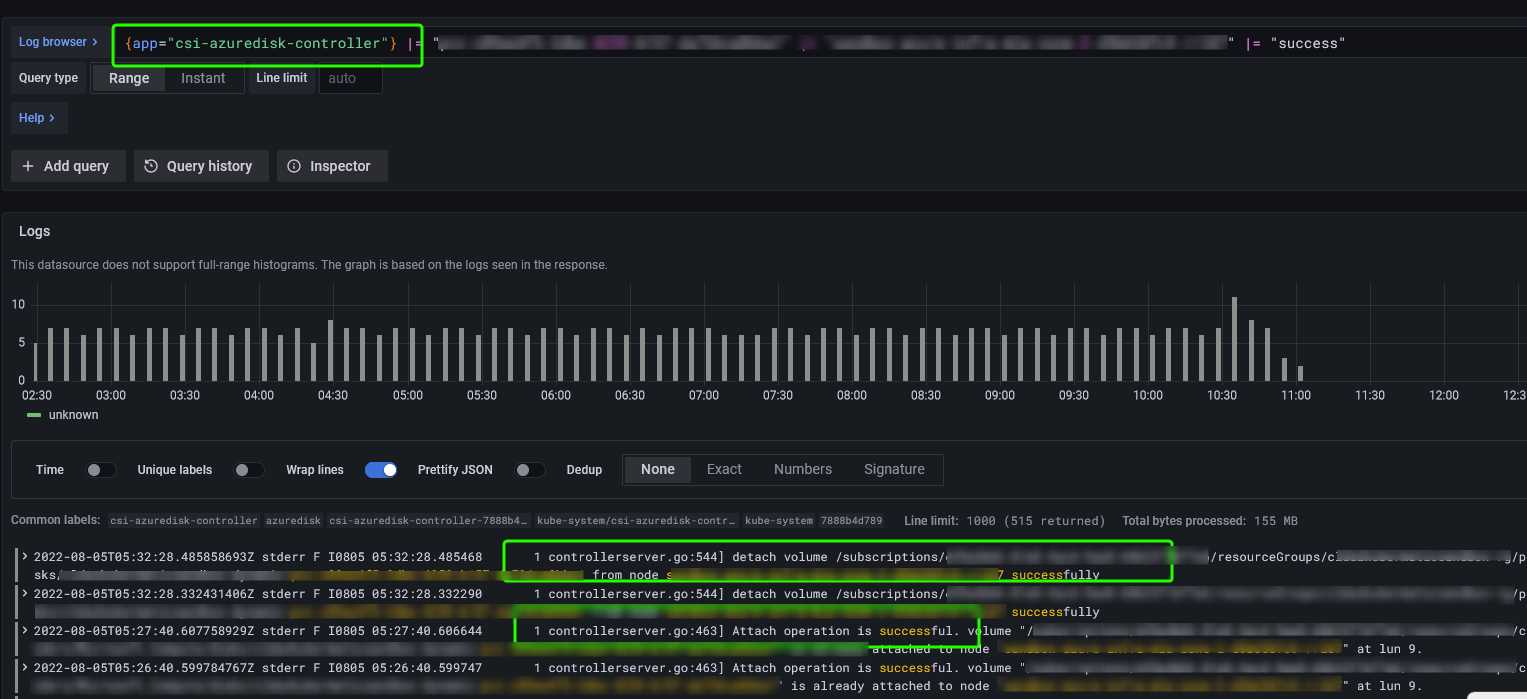The height and width of the screenshot is (699, 1527).
Task: Click the Logs panel title
Action: click(x=34, y=231)
